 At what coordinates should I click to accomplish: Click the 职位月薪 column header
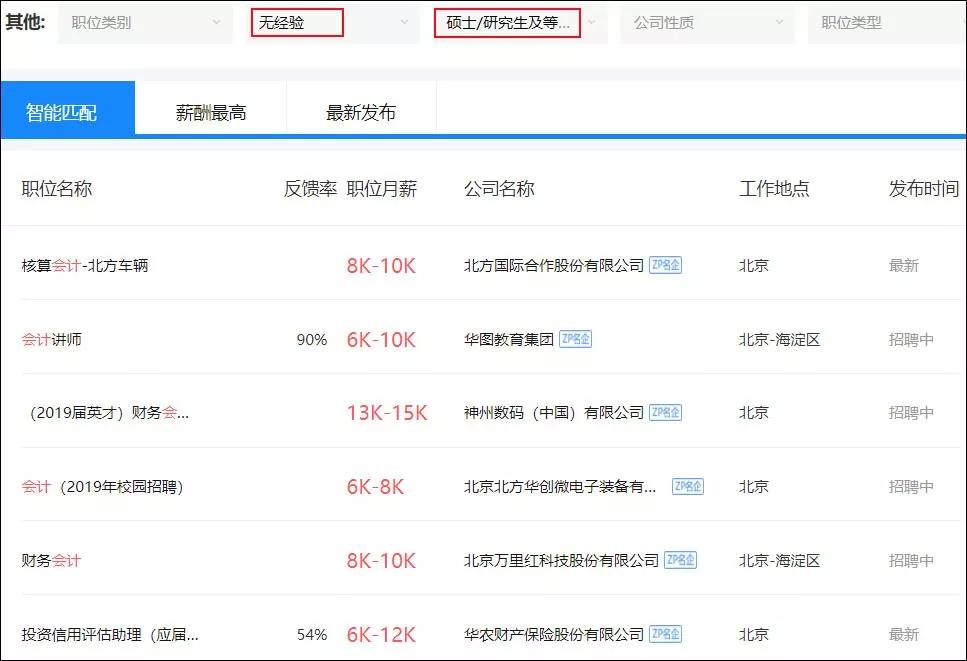382,189
